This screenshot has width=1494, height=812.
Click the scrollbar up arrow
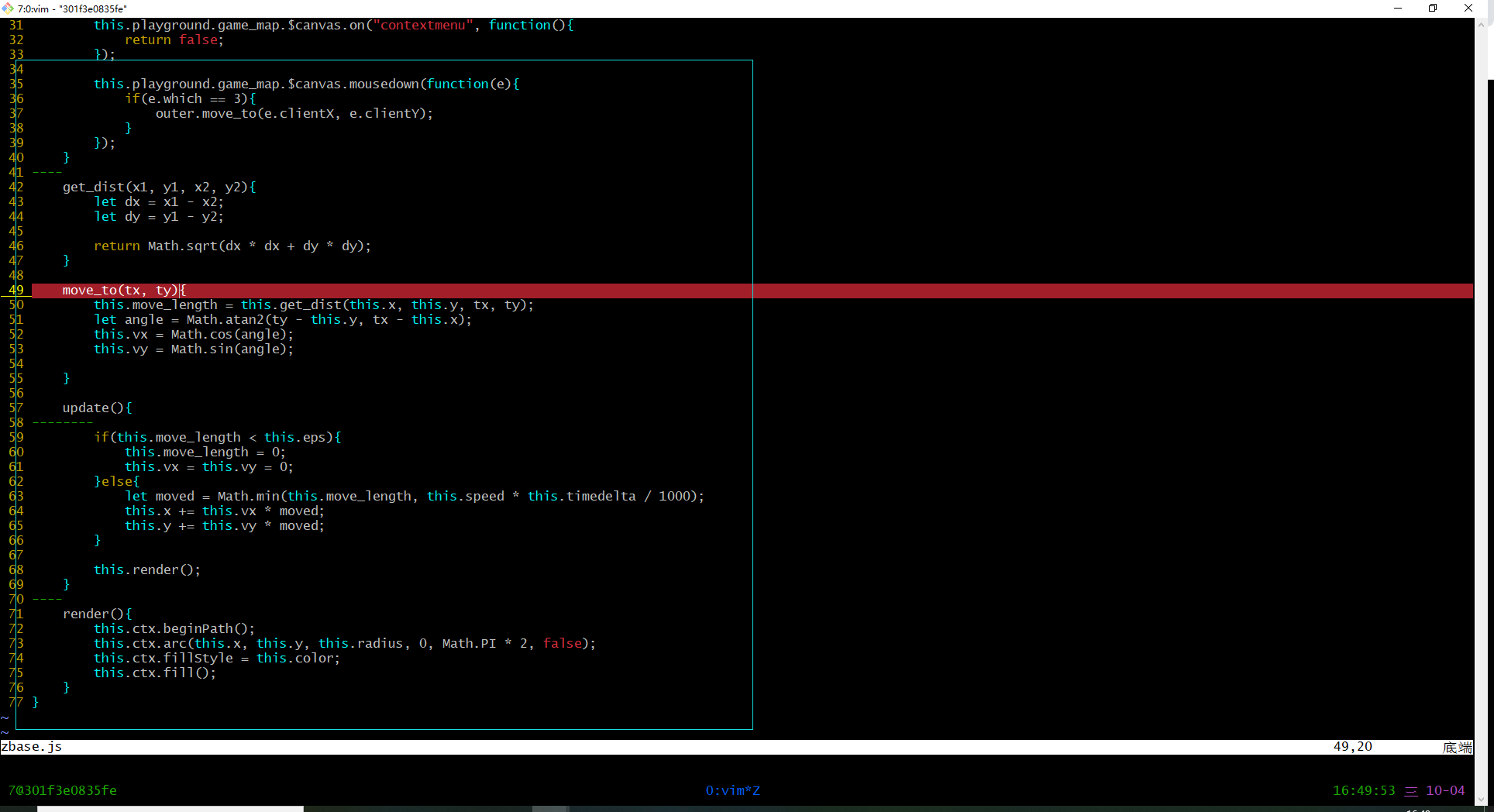point(1481,24)
